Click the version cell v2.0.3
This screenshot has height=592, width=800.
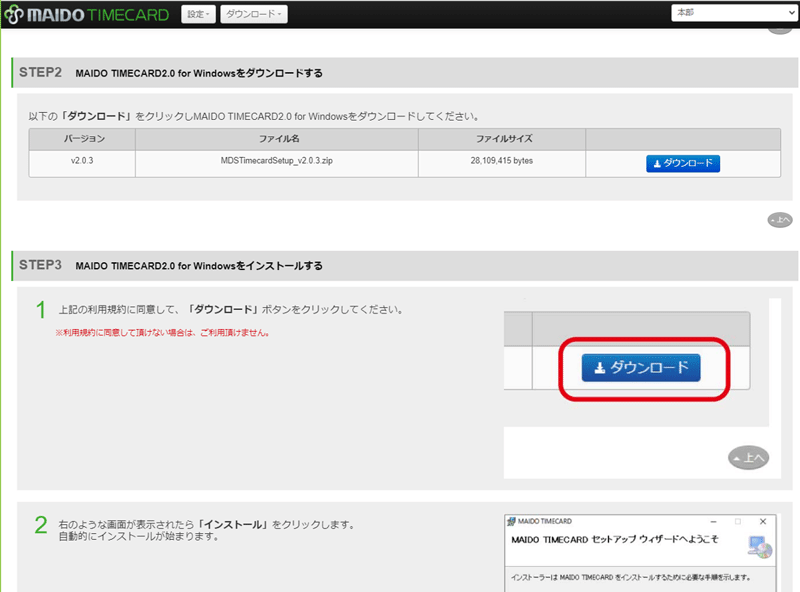coord(82,161)
